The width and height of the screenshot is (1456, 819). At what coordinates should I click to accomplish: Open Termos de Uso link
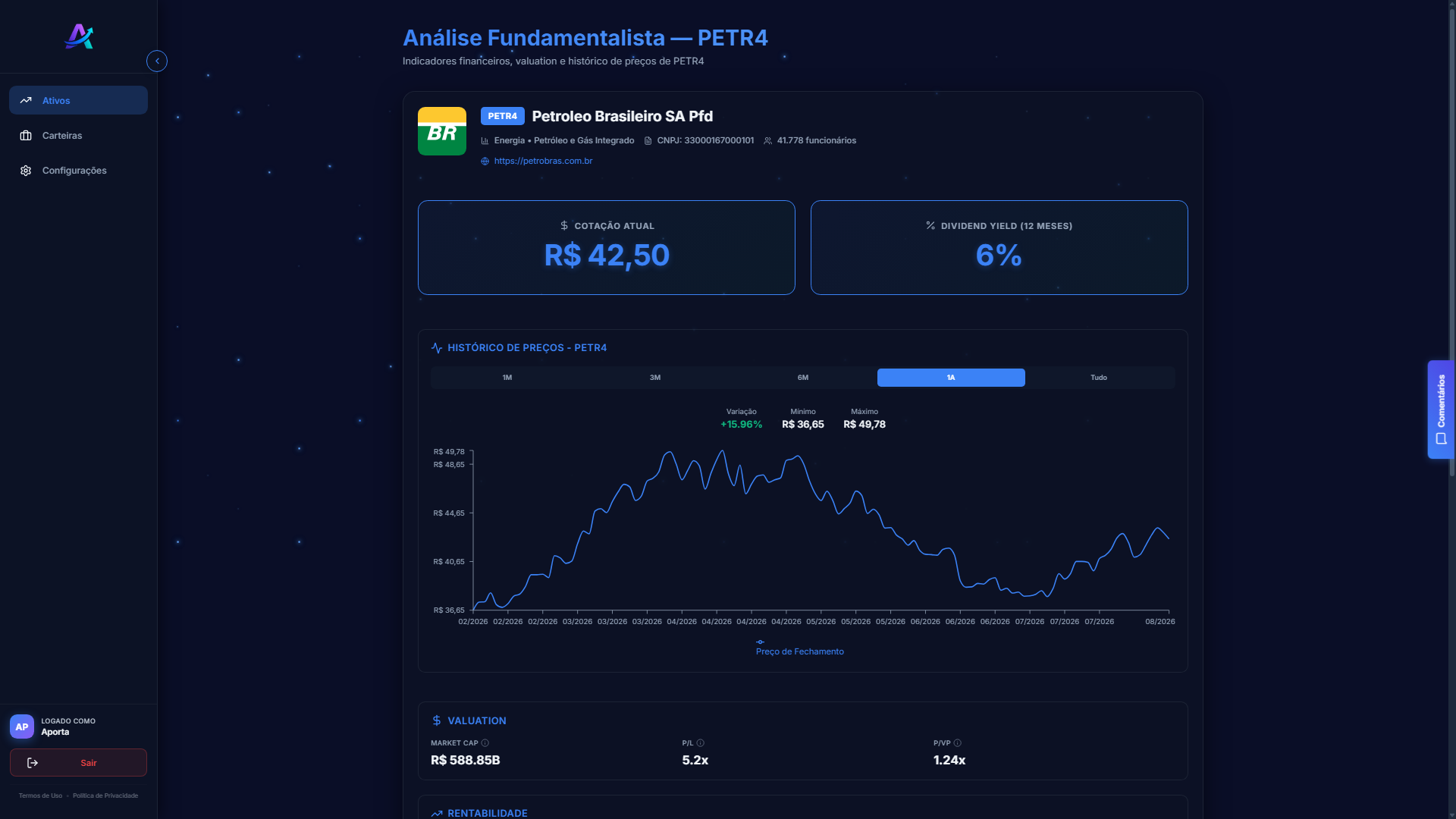(x=40, y=796)
